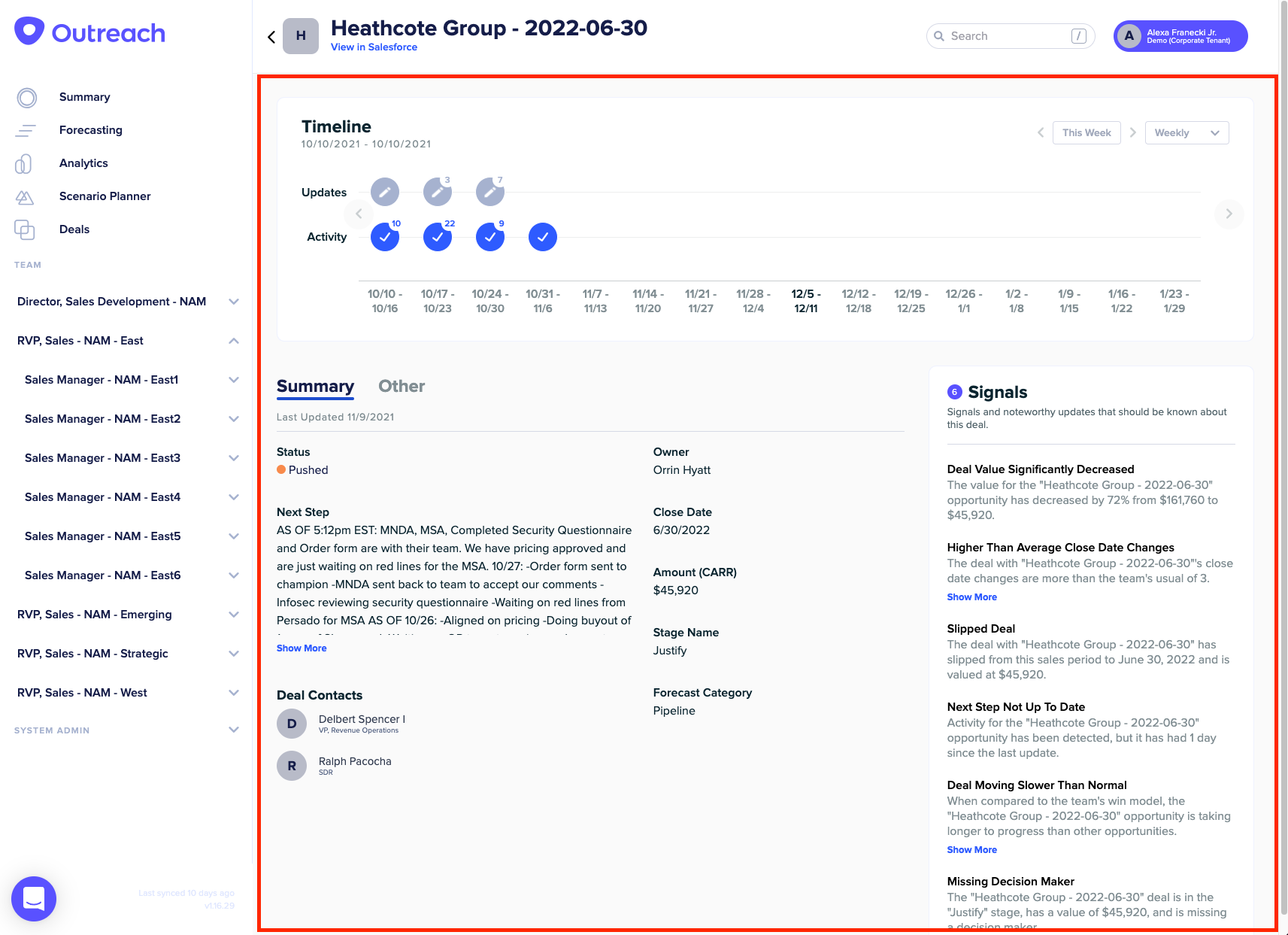Switch to the Summary tab
The width and height of the screenshot is (1288, 935).
tap(315, 386)
